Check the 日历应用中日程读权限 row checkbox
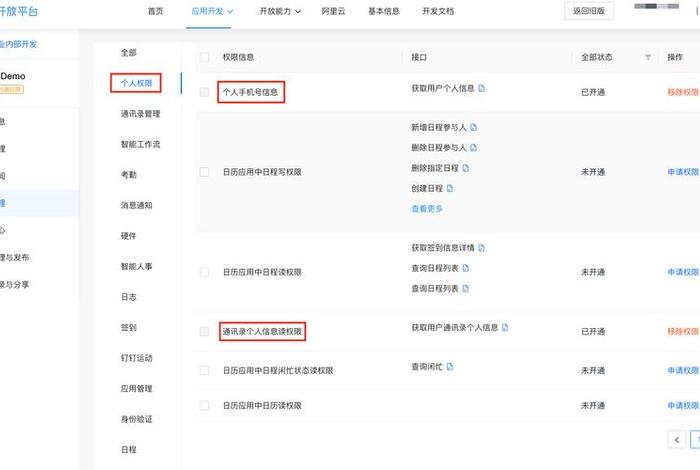Viewport: 700px width, 470px height. click(x=204, y=272)
